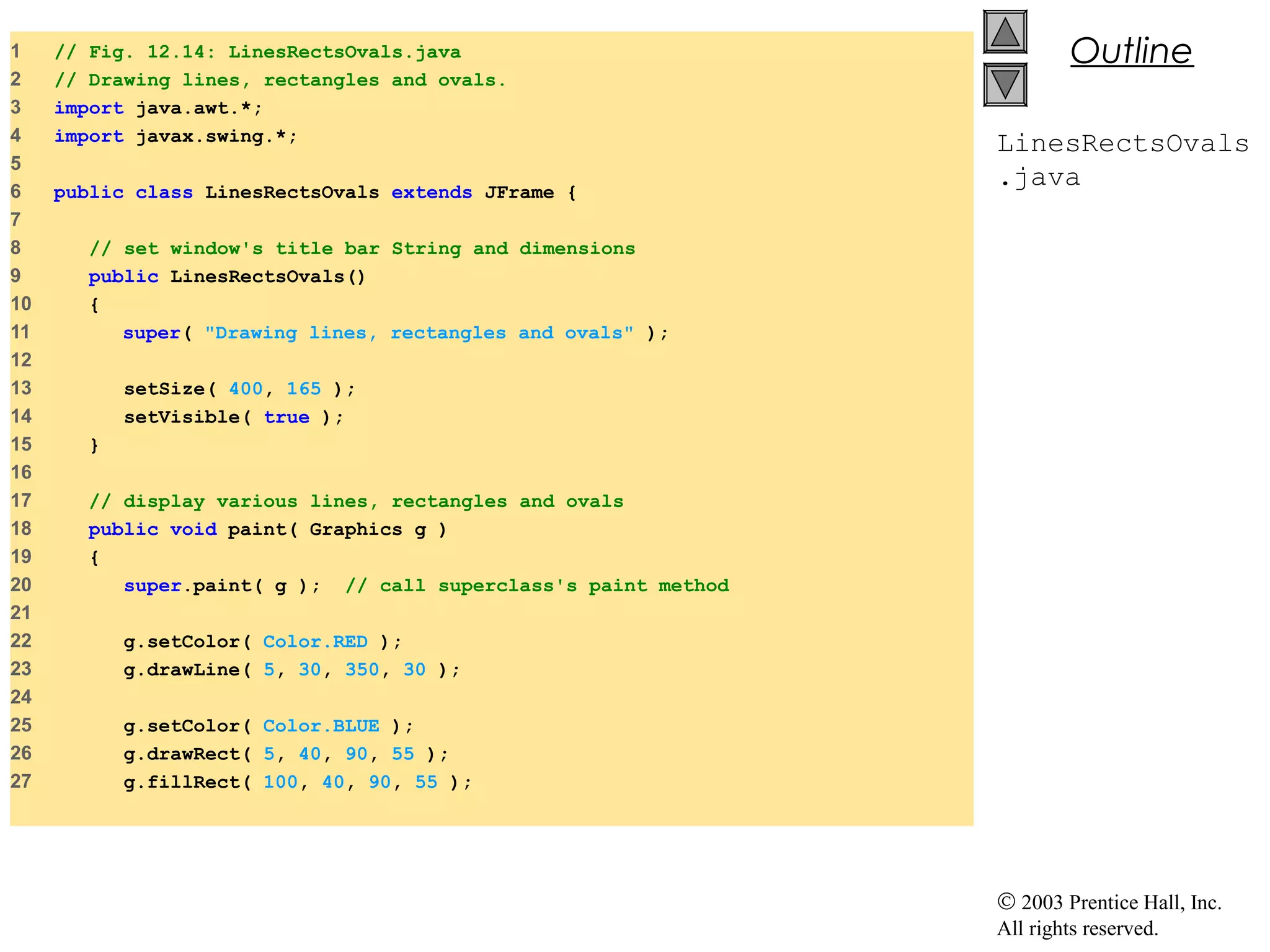The width and height of the screenshot is (1270, 952).
Task: Click the 'public void paint( Graphics g )' line
Action: 267,529
